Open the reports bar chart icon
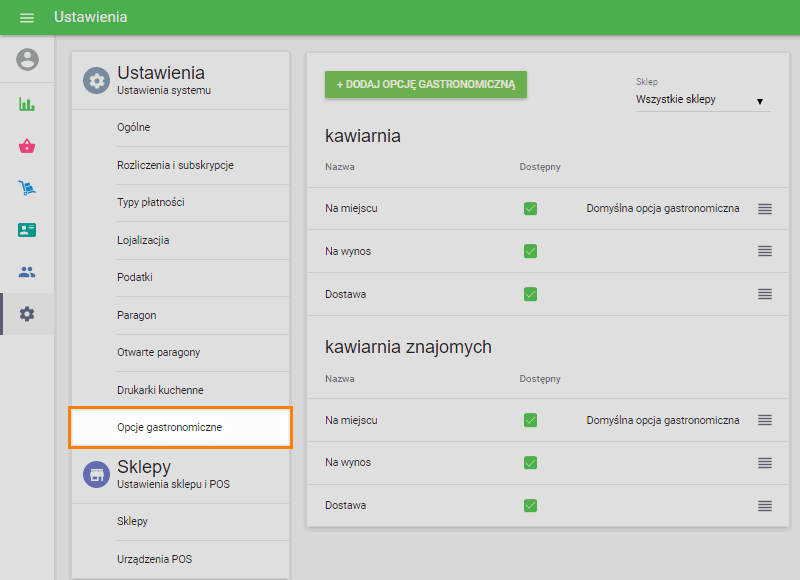This screenshot has height=580, width=800. coord(27,104)
